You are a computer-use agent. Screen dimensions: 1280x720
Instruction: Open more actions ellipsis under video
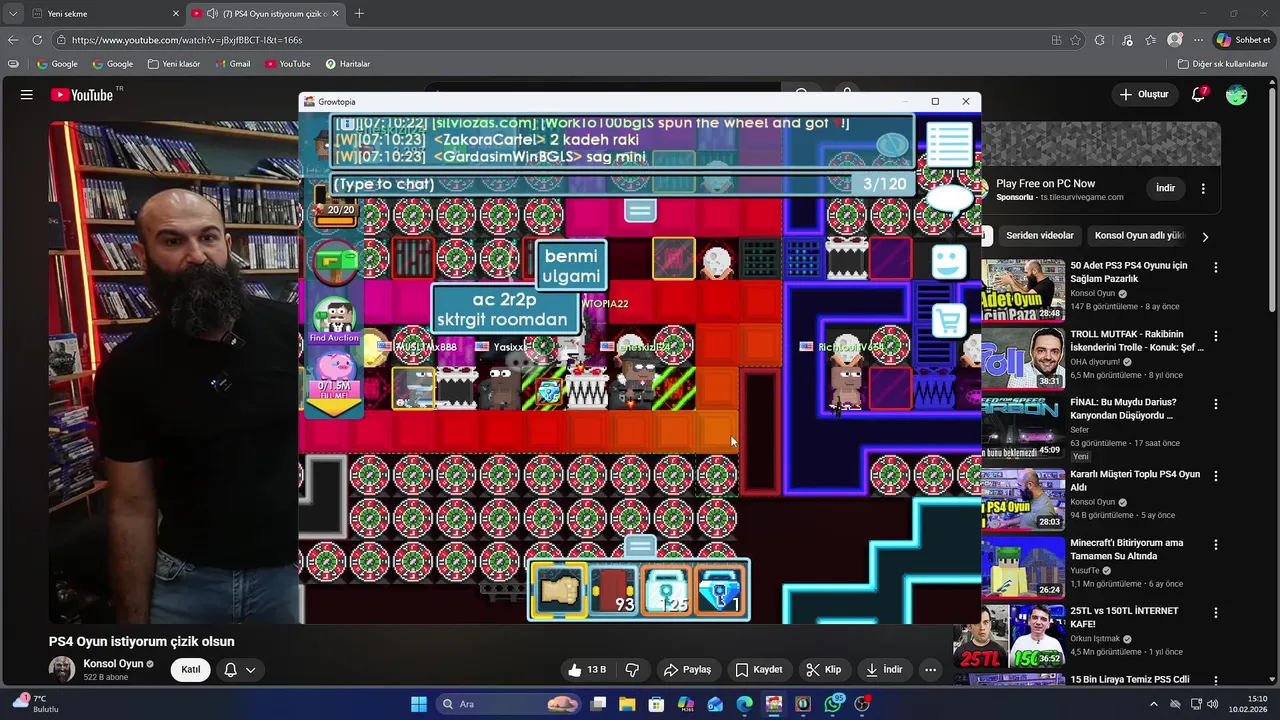[x=931, y=670]
